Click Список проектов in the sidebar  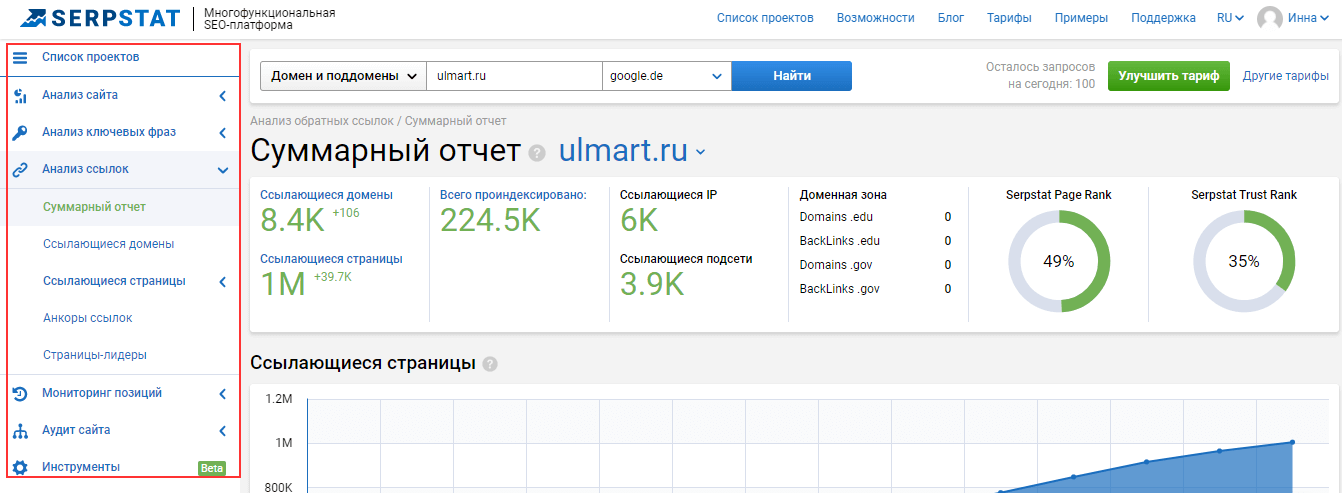[x=90, y=58]
